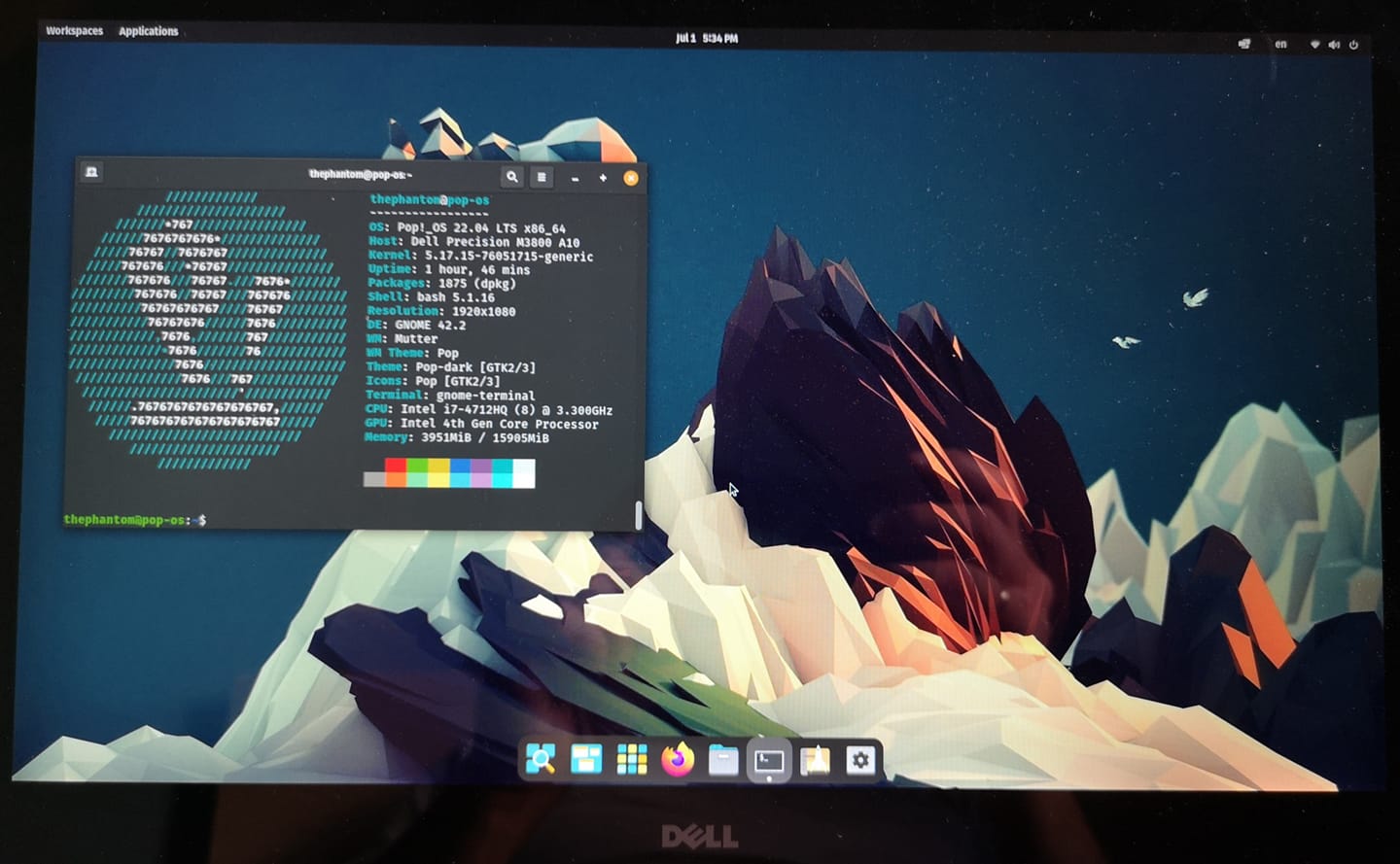Open a new tab in the terminal
This screenshot has width=1400, height=864.
91,172
